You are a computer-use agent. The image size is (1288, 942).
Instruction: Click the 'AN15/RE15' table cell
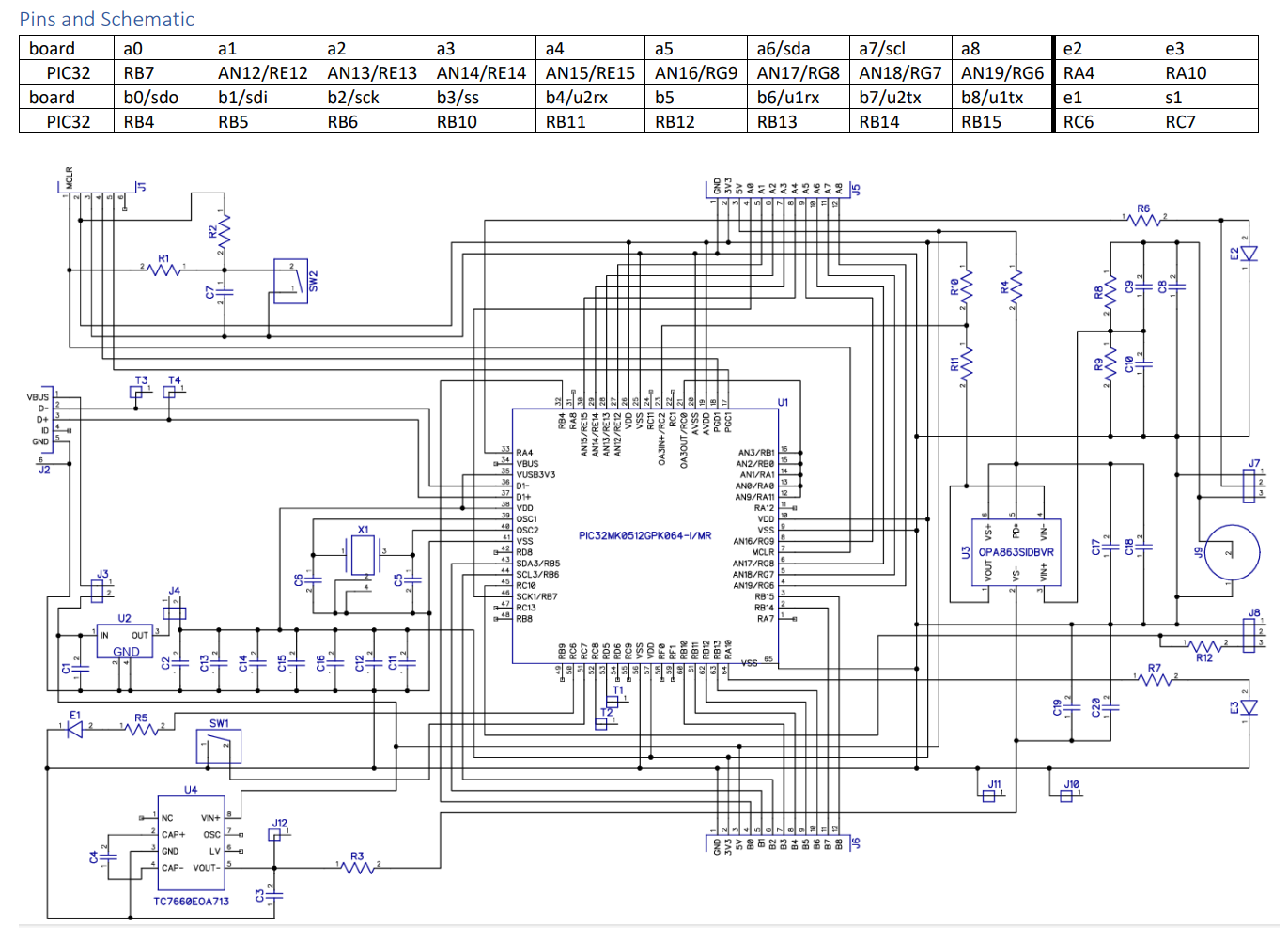[590, 72]
